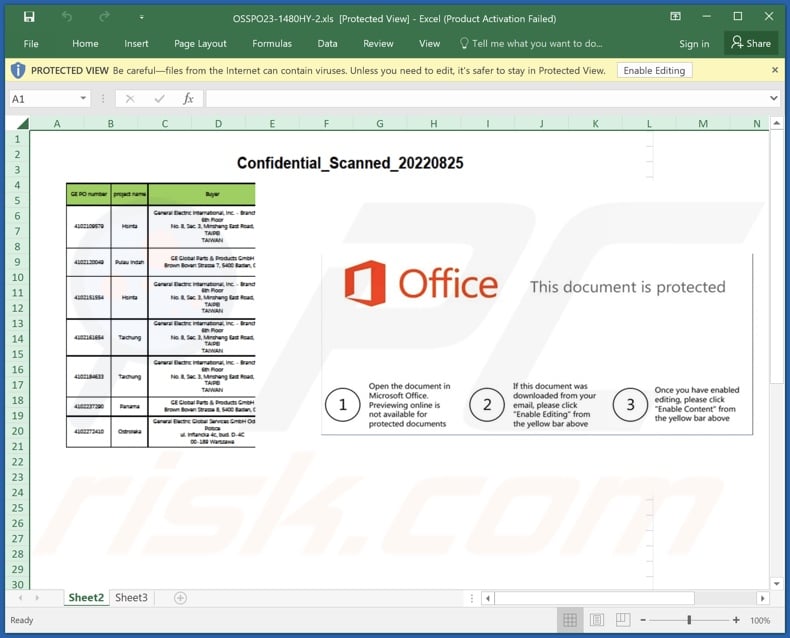The width and height of the screenshot is (790, 638).
Task: Switch to the Insert tab
Action: [x=136, y=44]
